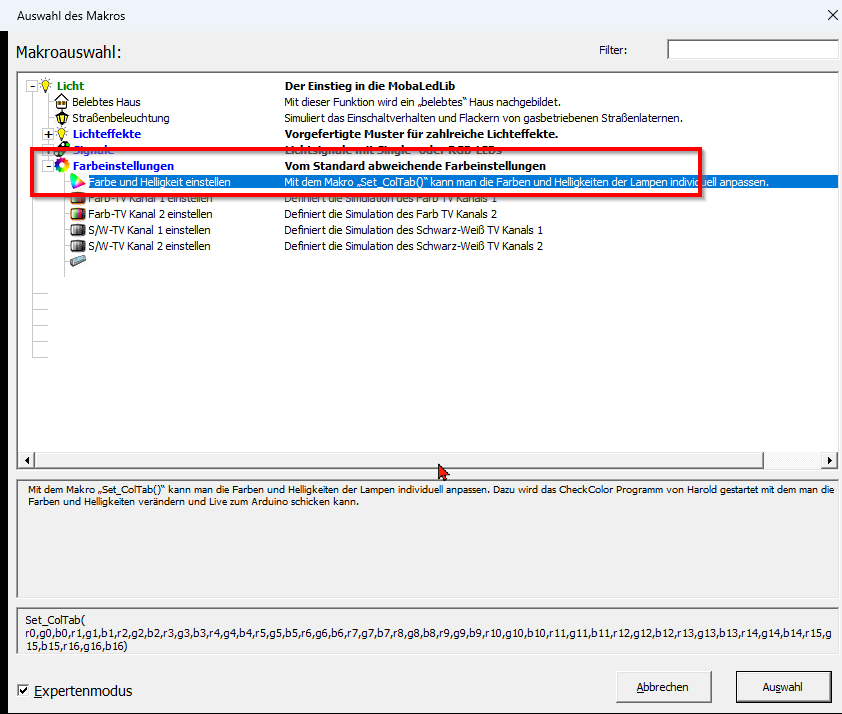Click the colorful triangle icon for Farbe und Helligkeit
Image resolution: width=842 pixels, height=714 pixels.
pos(77,182)
